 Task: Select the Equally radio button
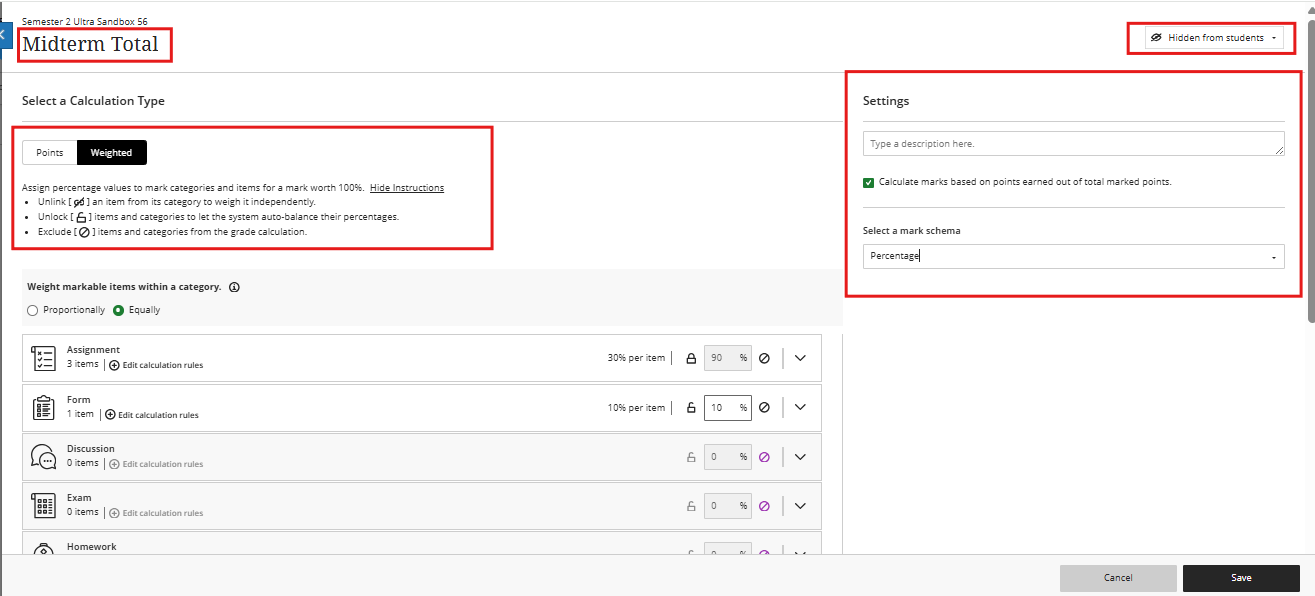pos(117,309)
